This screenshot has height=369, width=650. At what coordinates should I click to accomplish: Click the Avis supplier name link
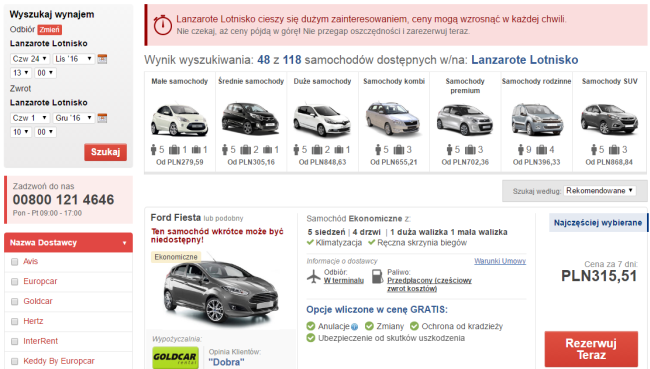[31, 262]
